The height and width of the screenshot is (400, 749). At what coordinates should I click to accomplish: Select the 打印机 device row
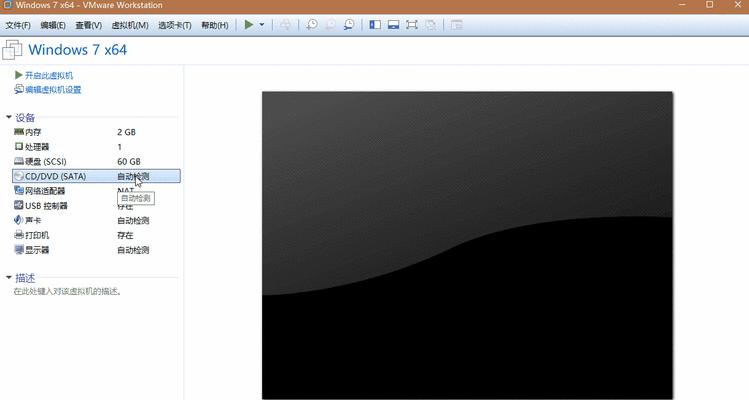coord(96,235)
